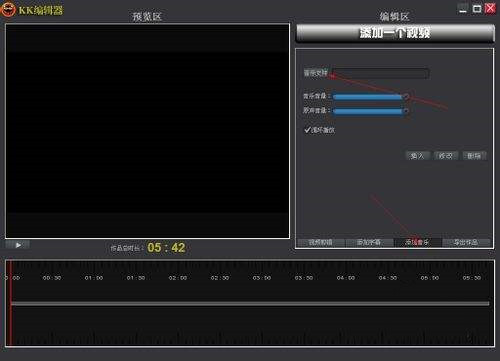Click the 01:00 mark on timeline
The width and height of the screenshot is (500, 361).
tap(94, 278)
